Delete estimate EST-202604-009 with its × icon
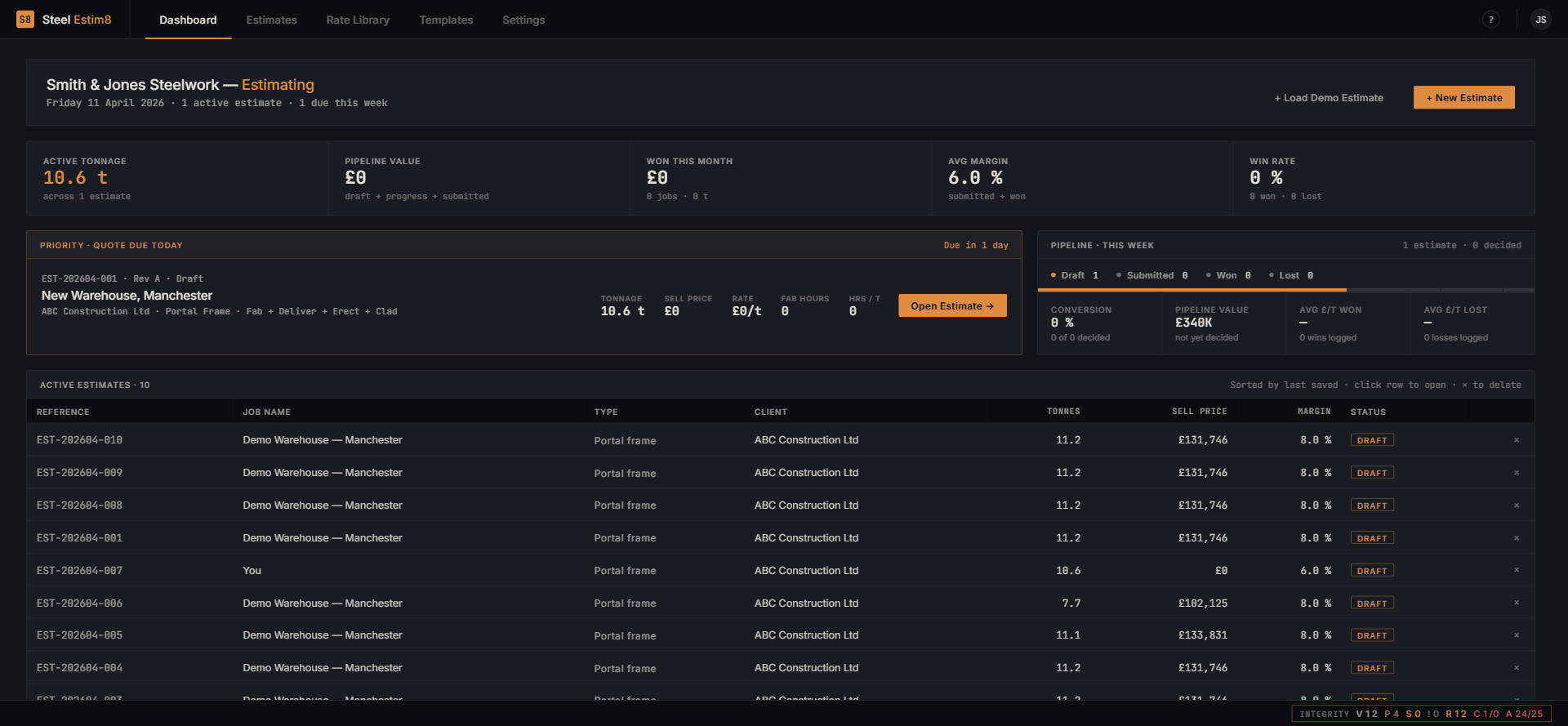1568x726 pixels. 1517,473
